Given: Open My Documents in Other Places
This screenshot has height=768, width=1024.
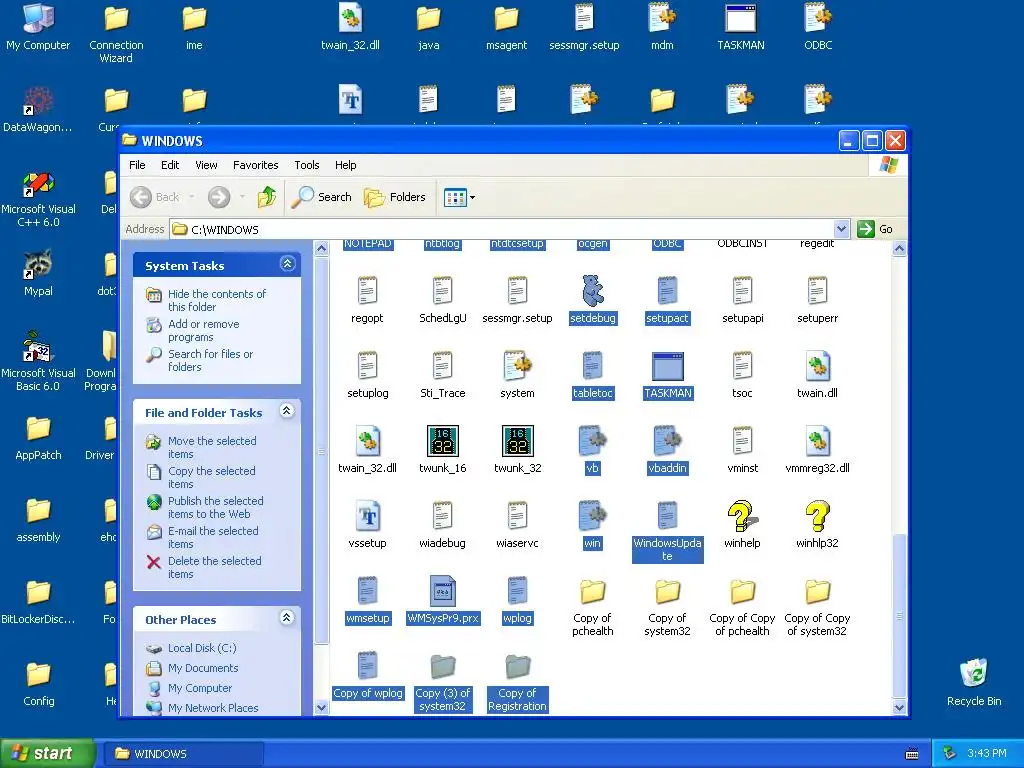Looking at the screenshot, I should (203, 668).
